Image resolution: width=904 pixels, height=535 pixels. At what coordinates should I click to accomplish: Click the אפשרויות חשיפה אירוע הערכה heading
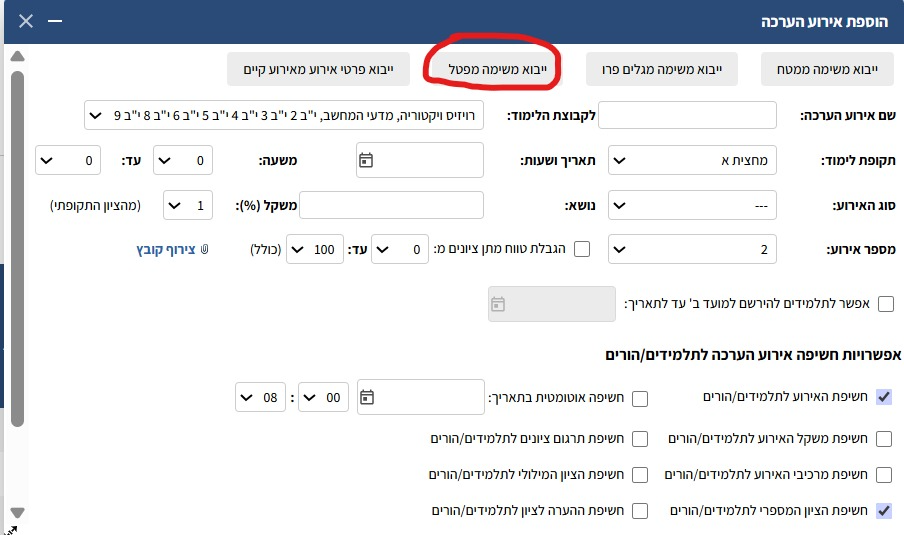(753, 355)
